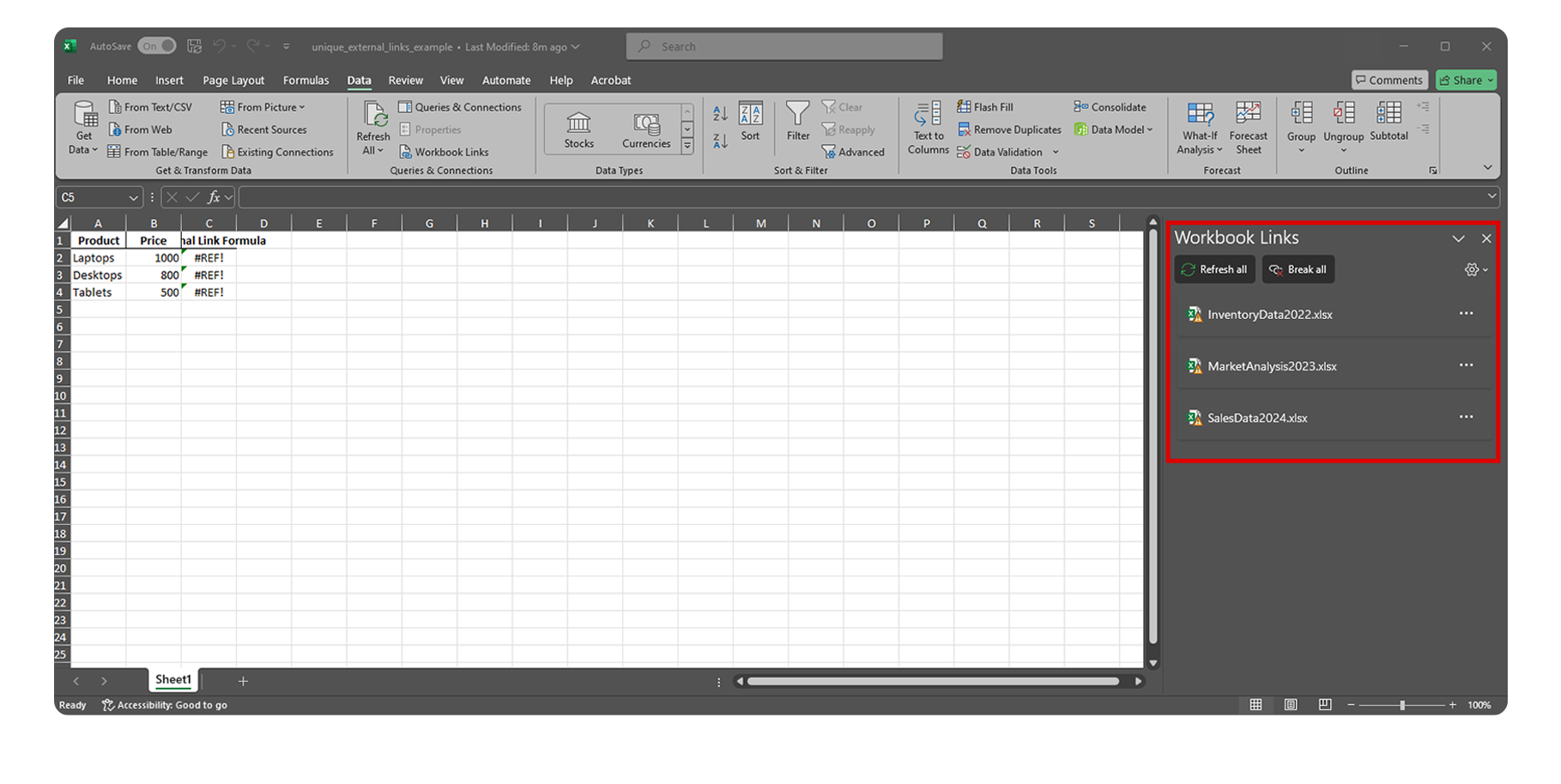
Task: Select the Currencies data type
Action: pos(645,129)
